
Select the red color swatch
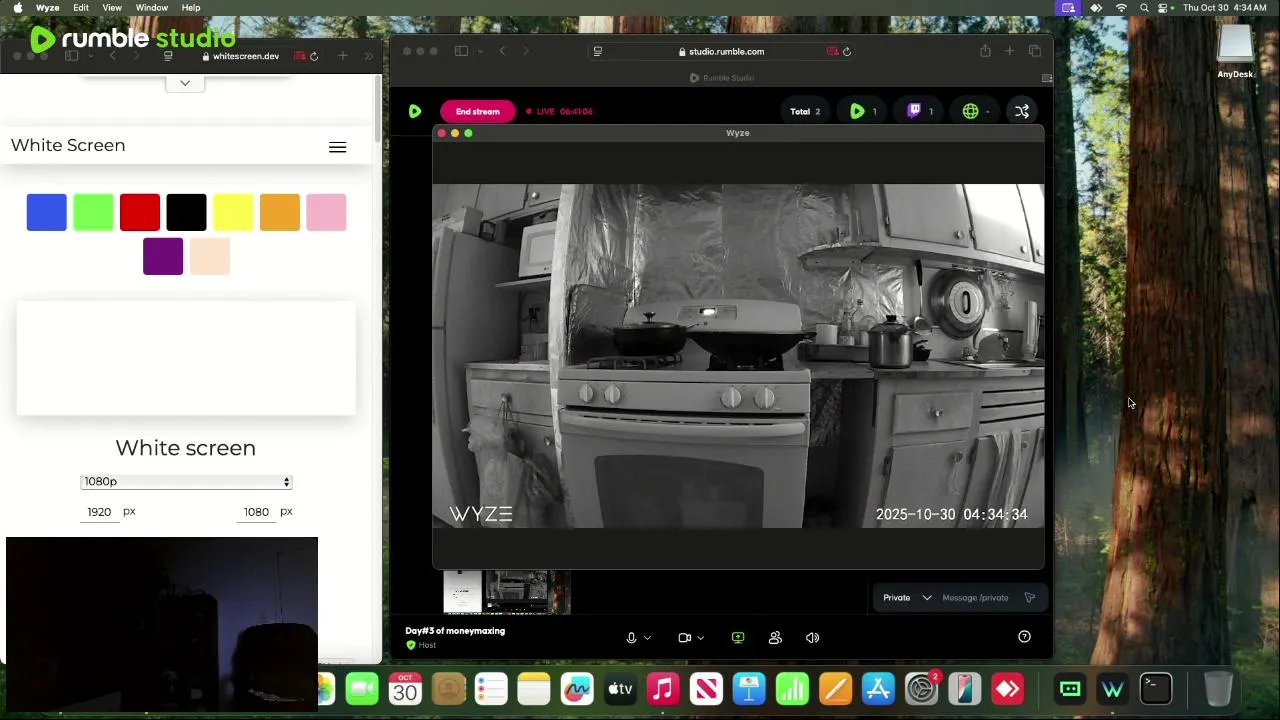tap(140, 213)
